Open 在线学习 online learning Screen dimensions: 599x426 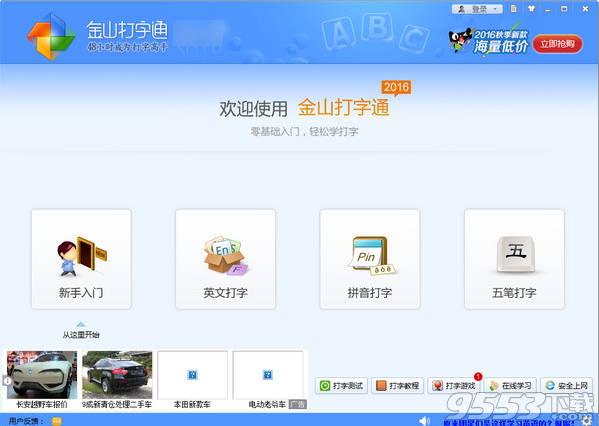point(510,386)
